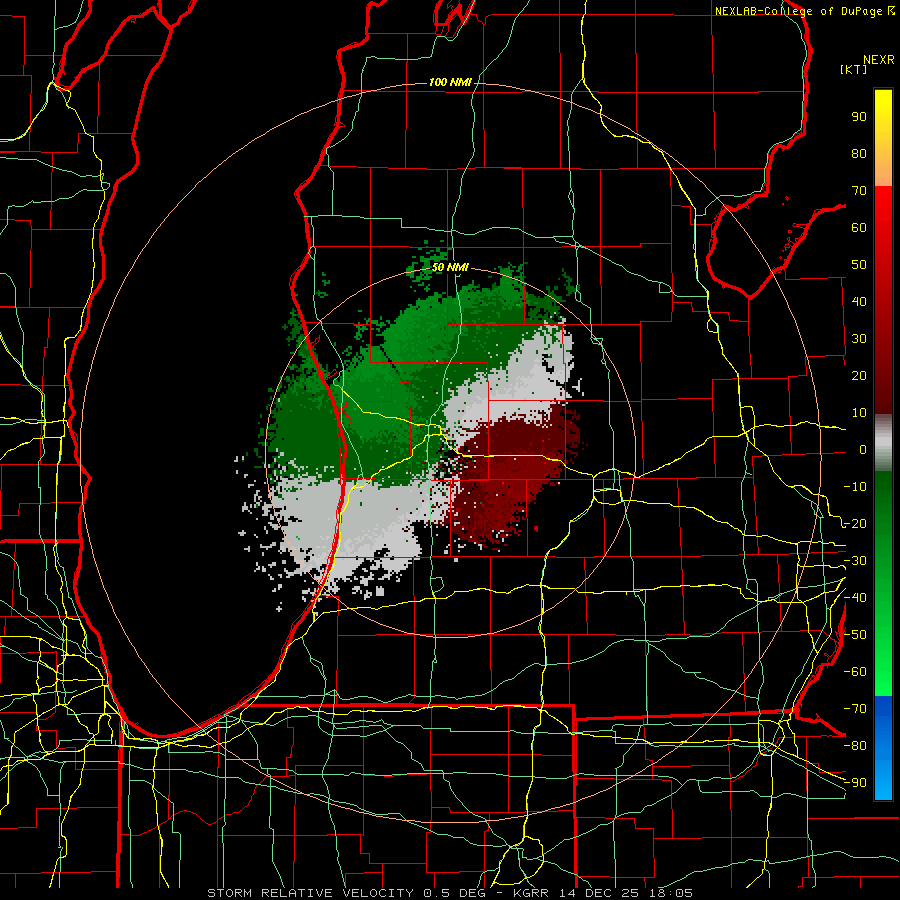Screen dimensions: 900x900
Task: Click the -50 tick label on velocity scale
Action: coord(855,635)
